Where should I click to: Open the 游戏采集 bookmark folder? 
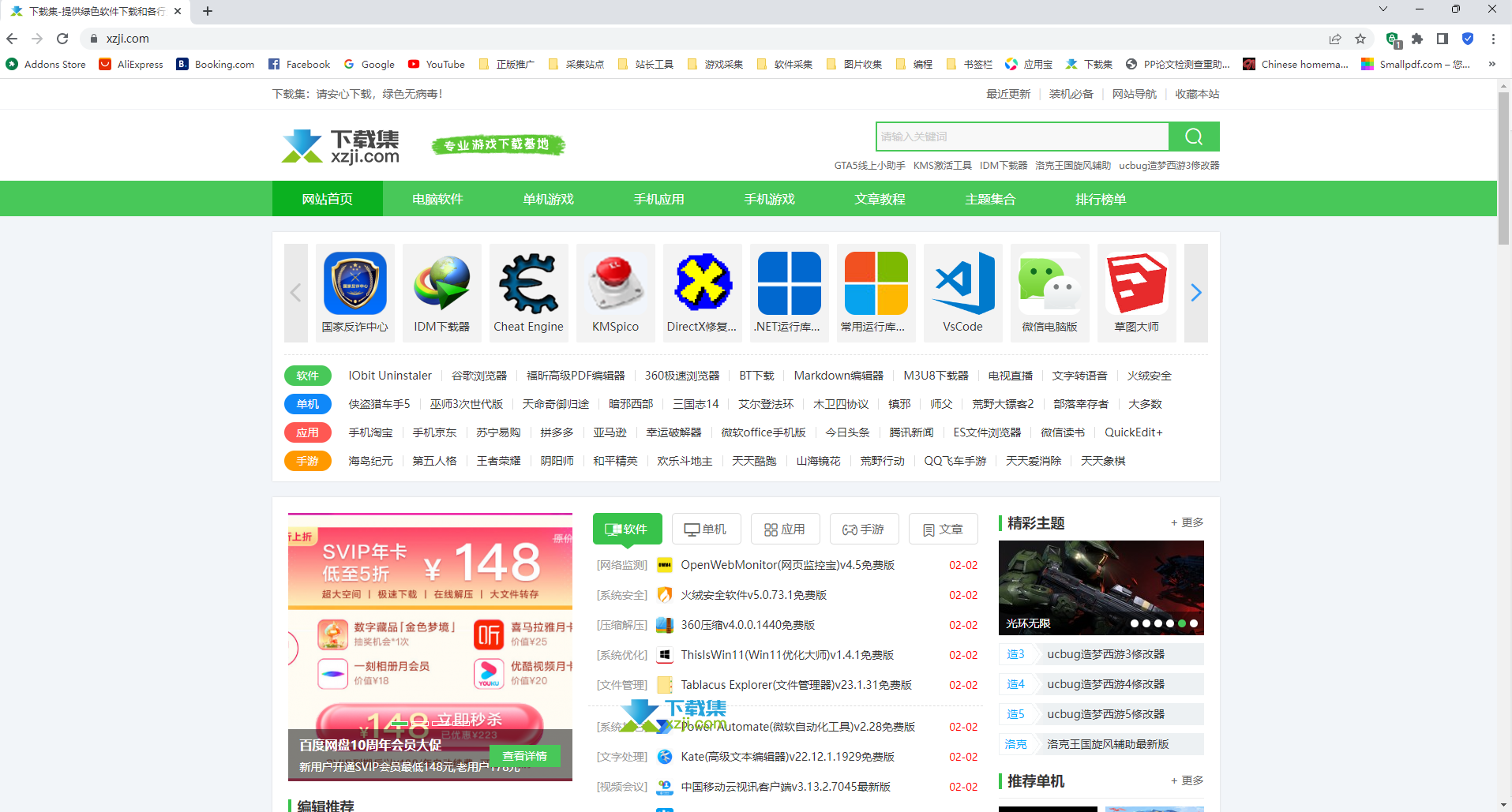tap(715, 64)
